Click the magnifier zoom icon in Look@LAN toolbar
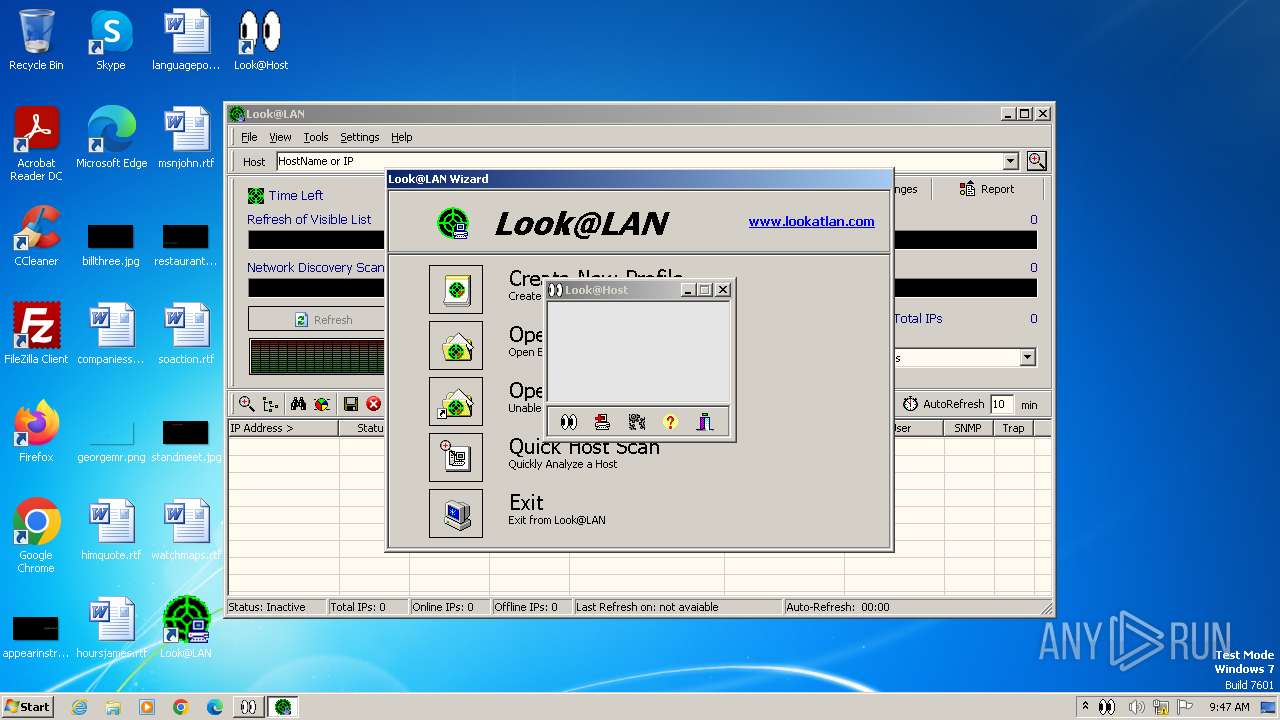 click(246, 404)
